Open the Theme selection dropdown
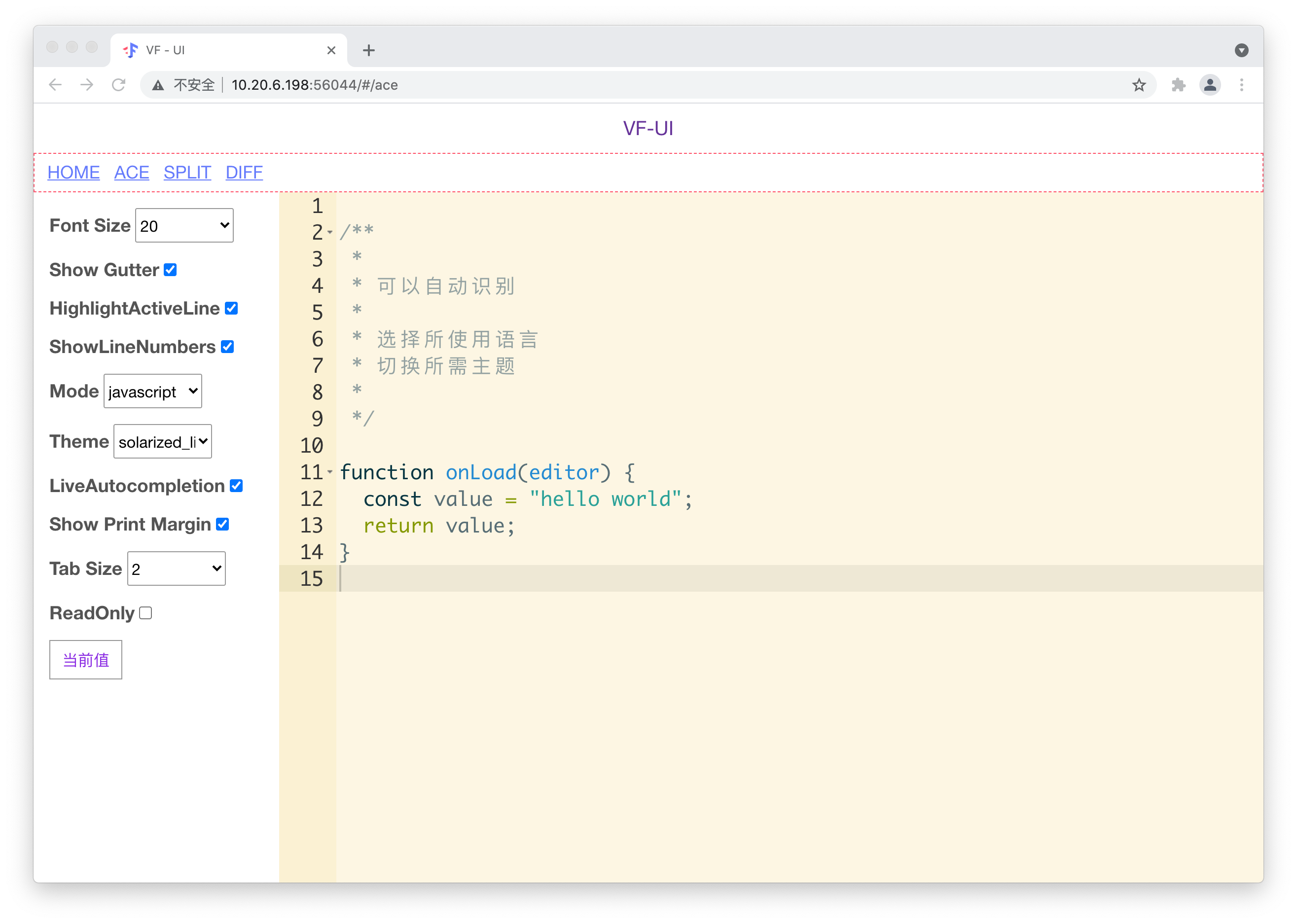The height and width of the screenshot is (924, 1297). 163,441
